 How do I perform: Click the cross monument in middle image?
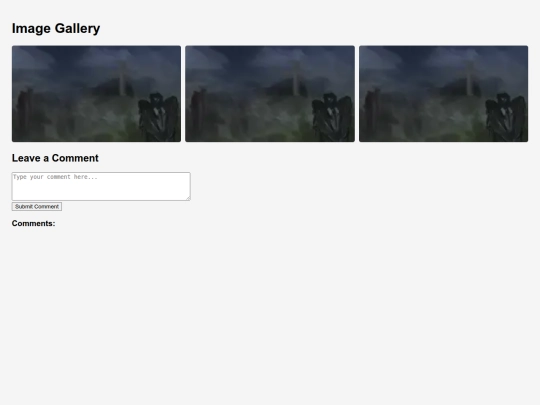click(x=295, y=79)
